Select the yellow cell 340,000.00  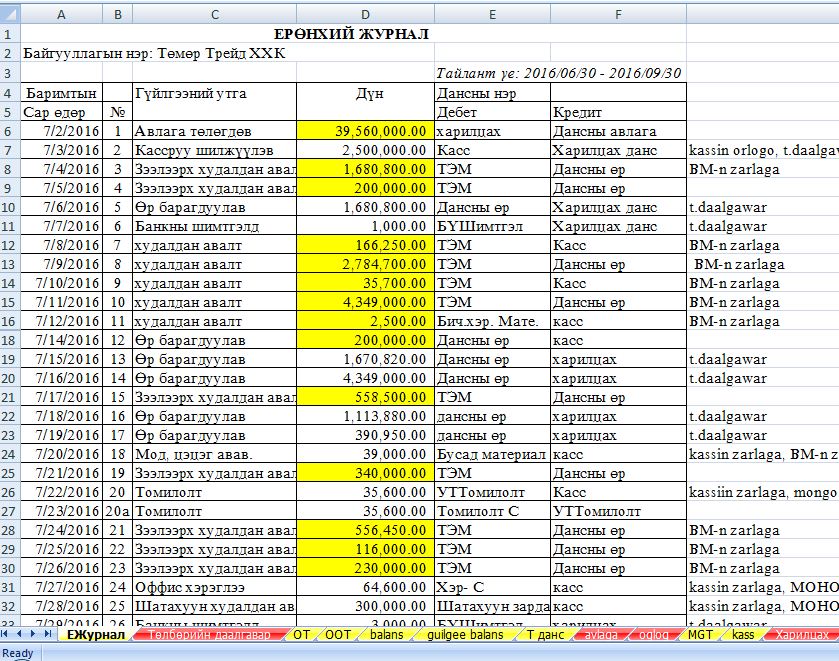pos(365,473)
